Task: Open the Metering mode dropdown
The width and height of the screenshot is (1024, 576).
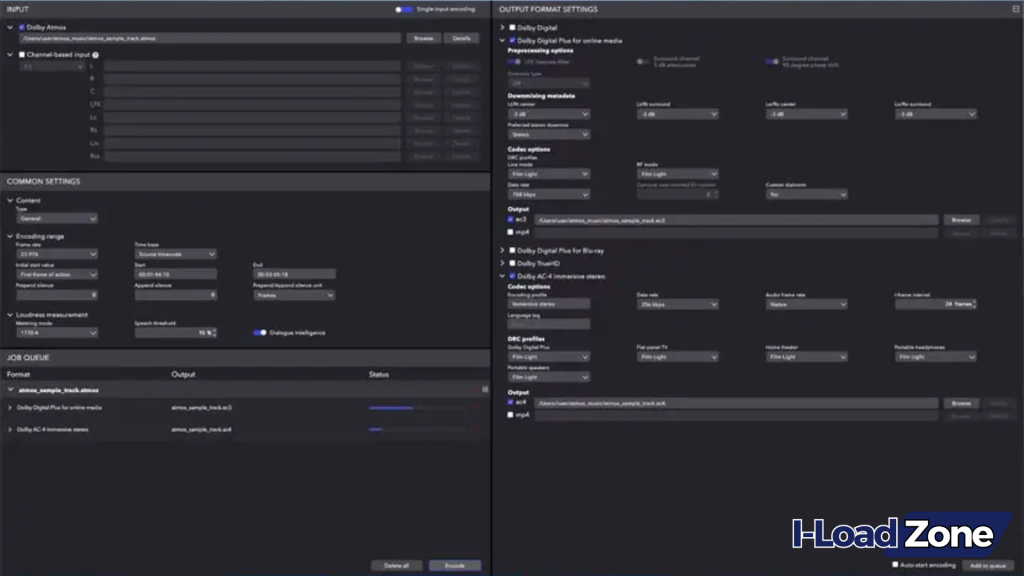Action: click(x=56, y=332)
